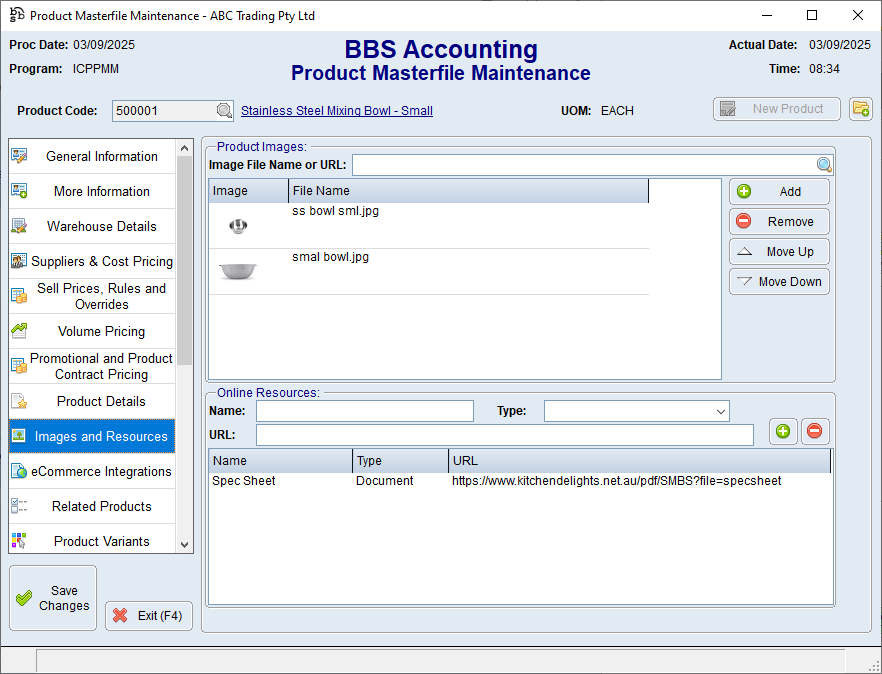Select the ss bowl sml.jpg thumbnail

tap(238, 226)
